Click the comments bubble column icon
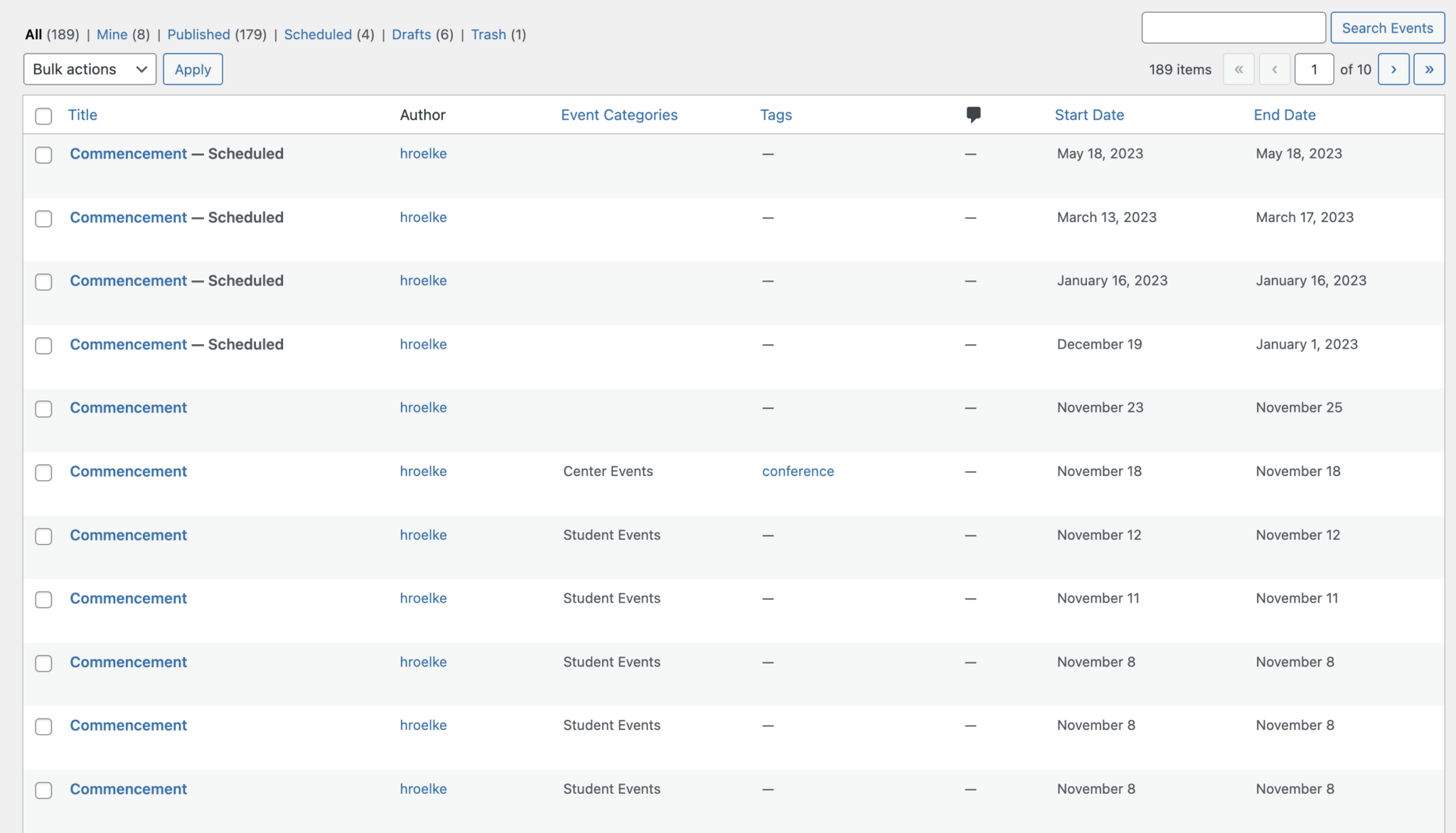 pos(973,115)
